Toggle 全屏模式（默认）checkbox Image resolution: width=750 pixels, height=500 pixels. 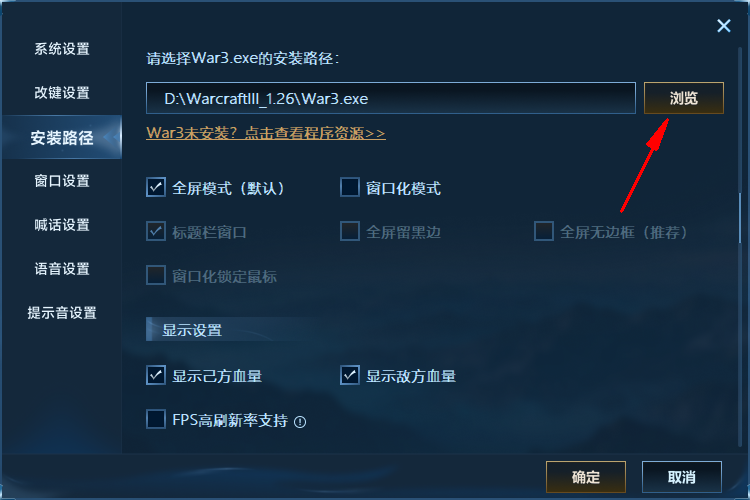tap(156, 188)
